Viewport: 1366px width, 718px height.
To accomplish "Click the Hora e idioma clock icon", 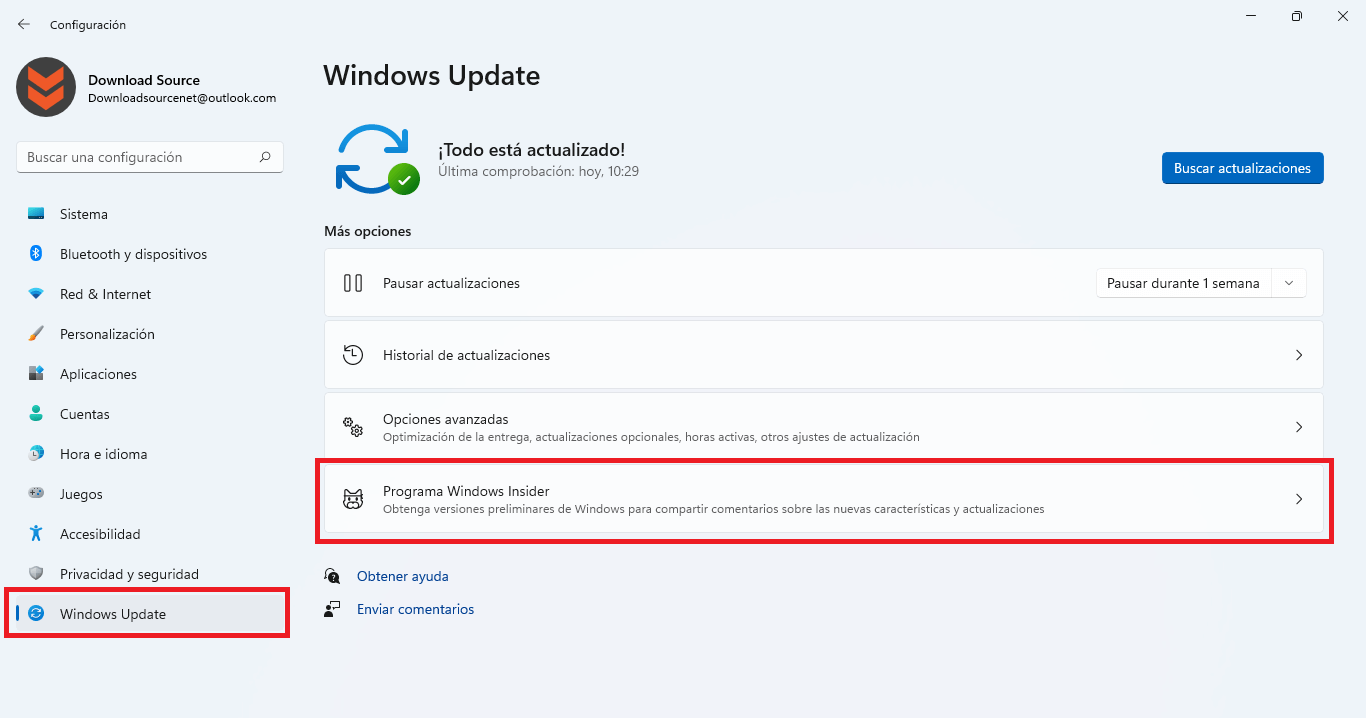I will 36,454.
